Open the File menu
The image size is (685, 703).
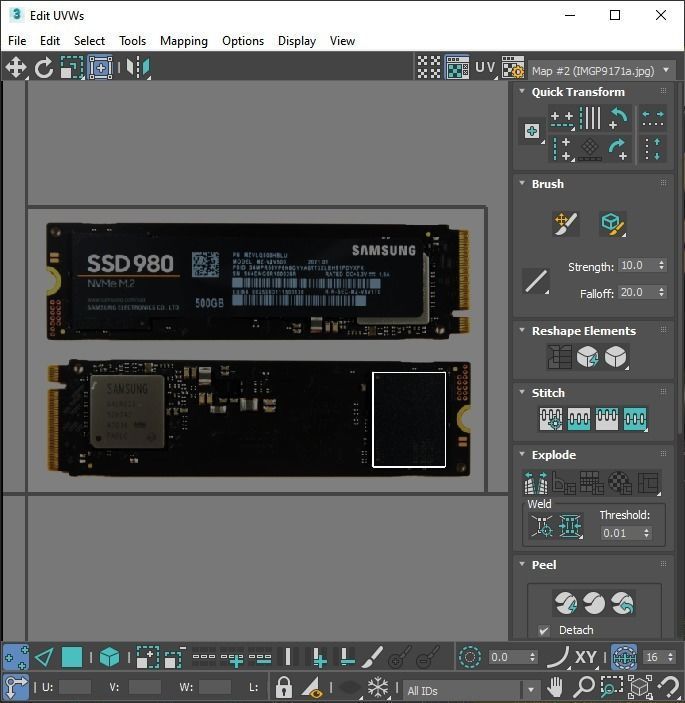pos(17,41)
